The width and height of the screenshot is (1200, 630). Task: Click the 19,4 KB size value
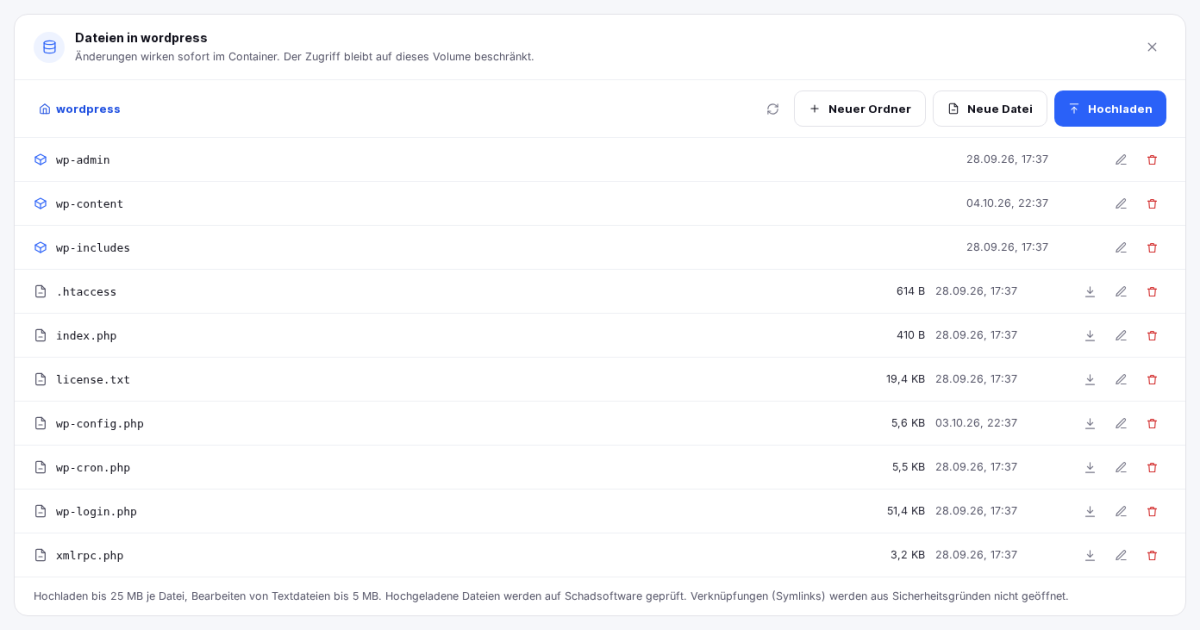pos(905,380)
